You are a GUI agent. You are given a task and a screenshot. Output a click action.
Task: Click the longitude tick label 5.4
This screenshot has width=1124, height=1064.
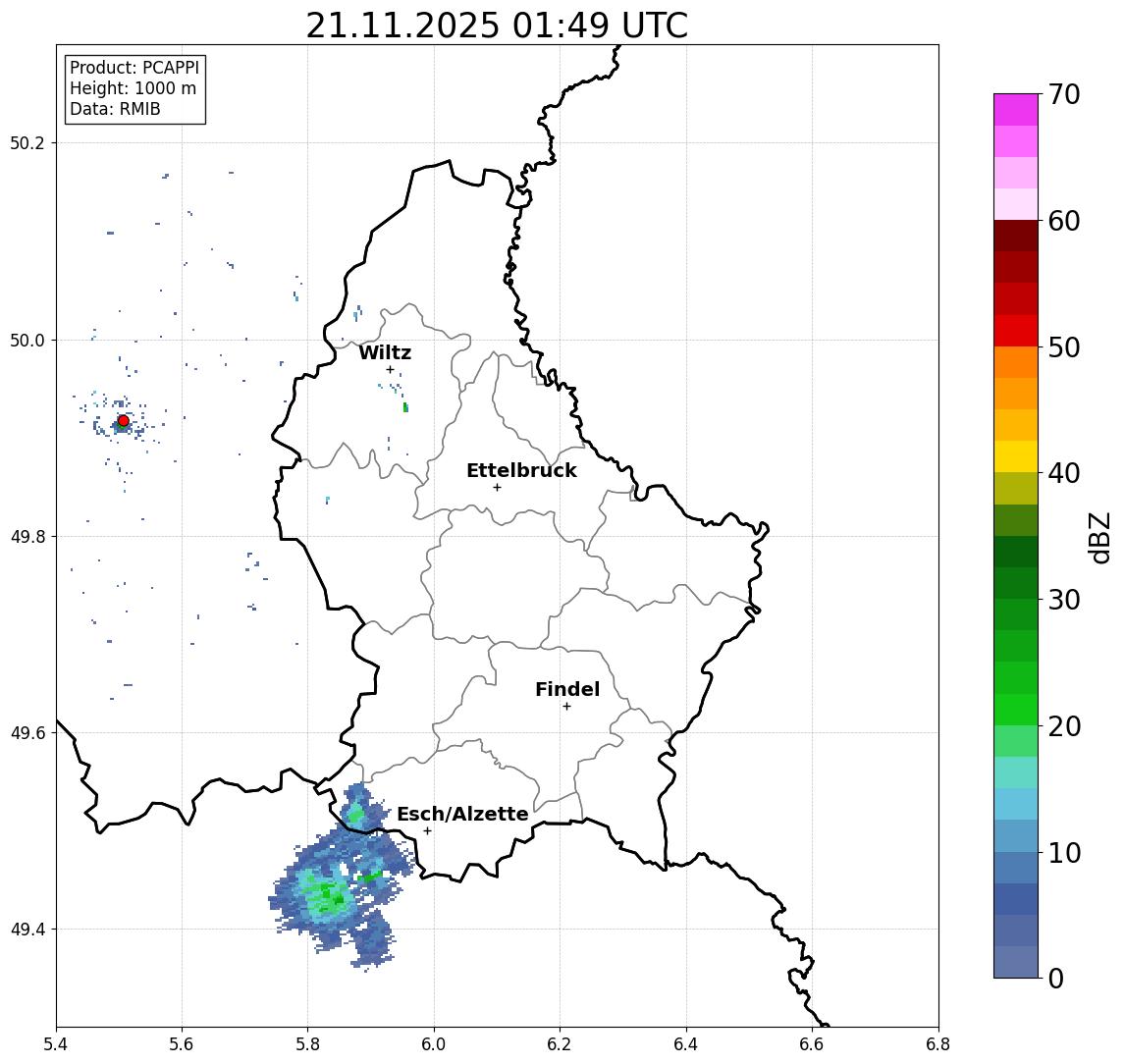[x=56, y=1044]
